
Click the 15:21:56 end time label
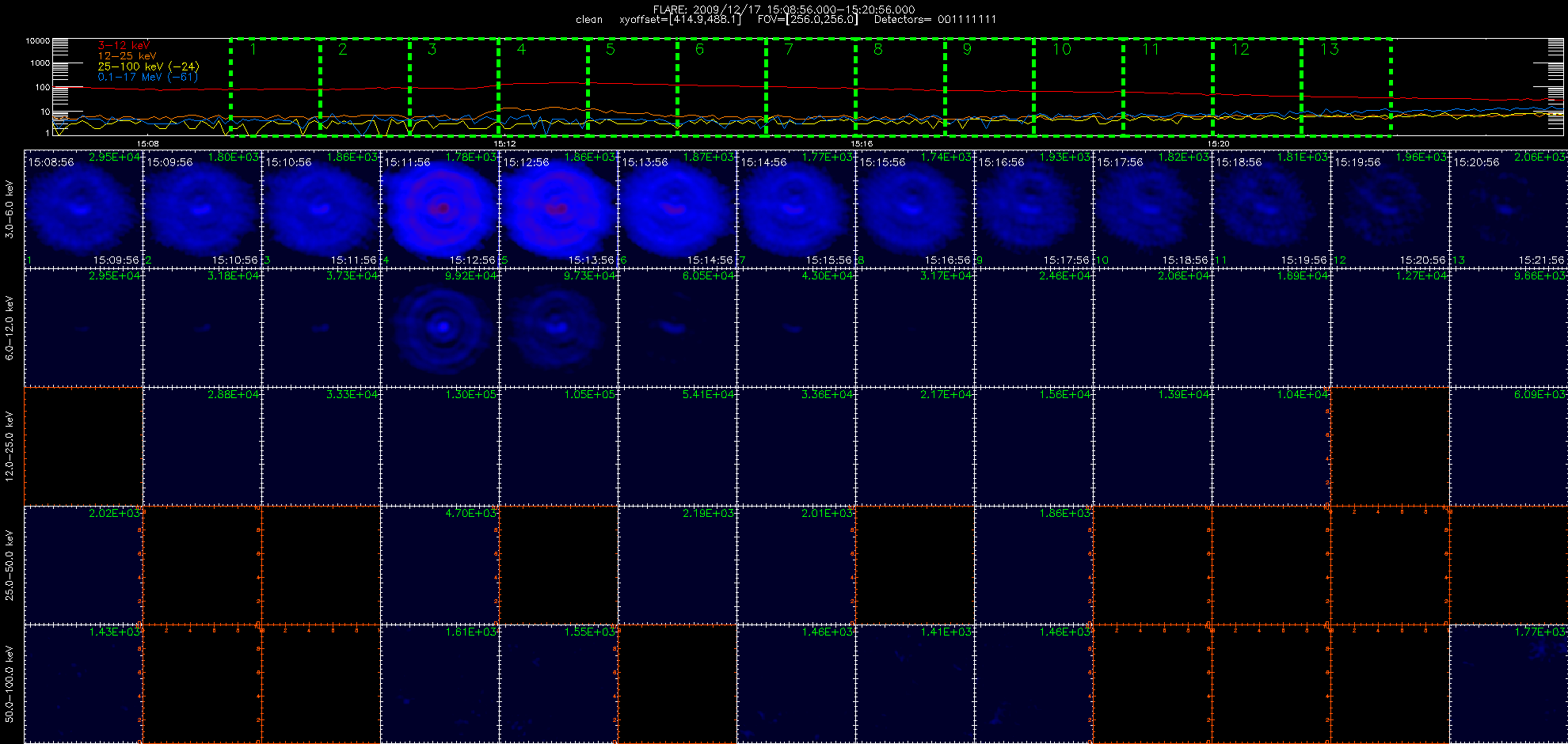click(x=1541, y=260)
